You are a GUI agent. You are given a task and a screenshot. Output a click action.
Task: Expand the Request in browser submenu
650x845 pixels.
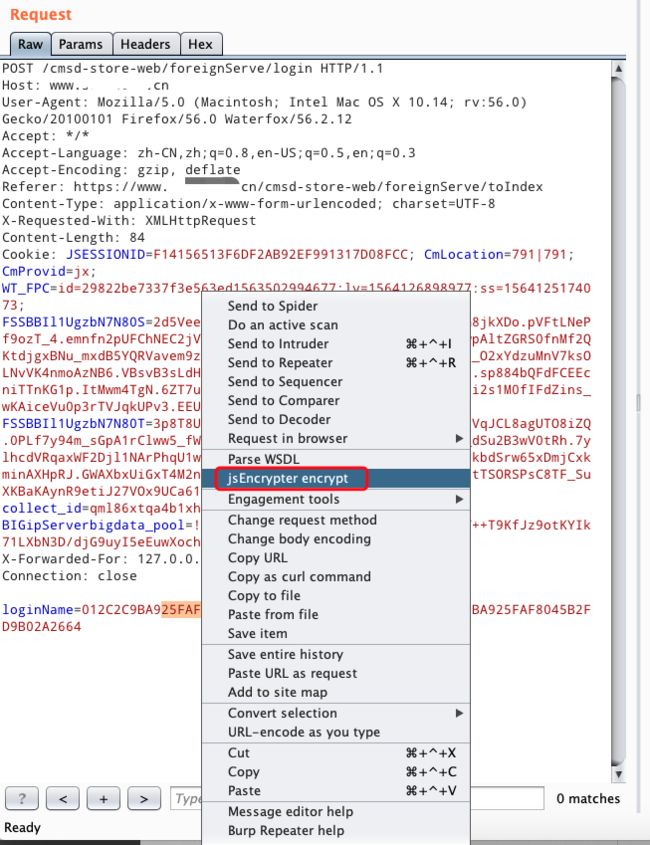pyautogui.click(x=336, y=438)
